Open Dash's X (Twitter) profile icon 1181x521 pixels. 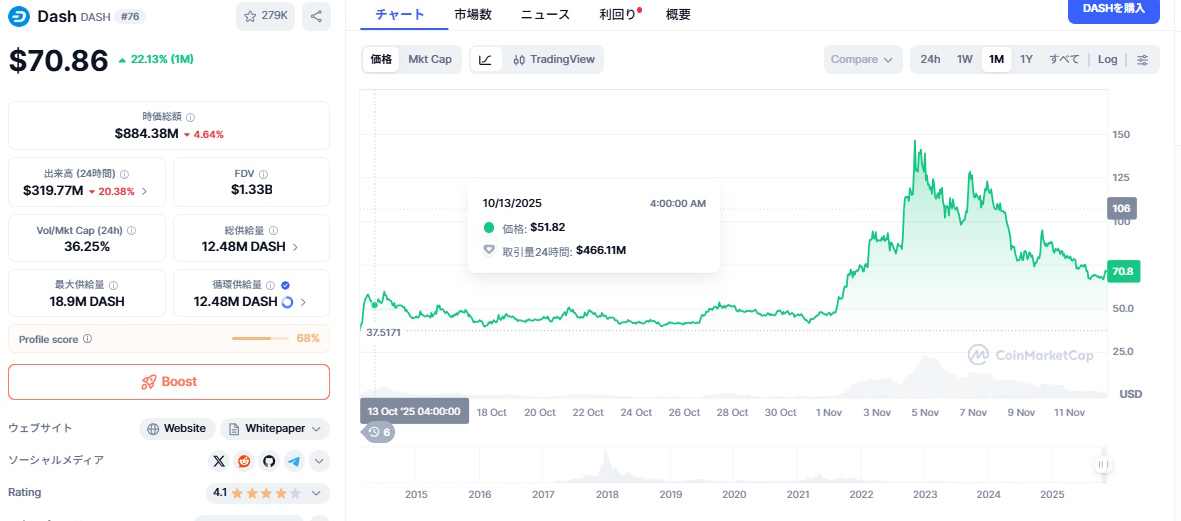tap(219, 461)
